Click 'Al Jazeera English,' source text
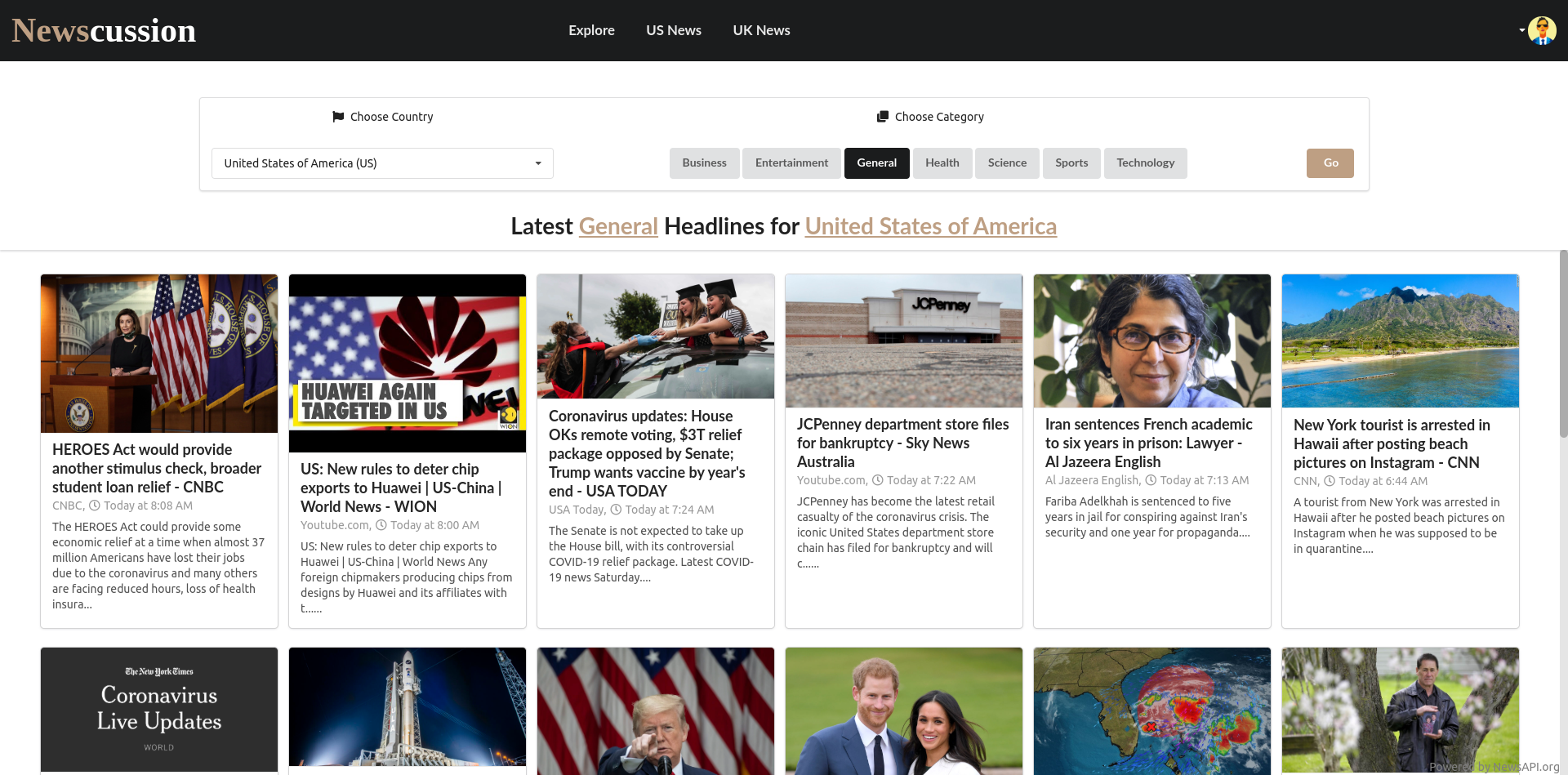1568x775 pixels. tap(1093, 480)
